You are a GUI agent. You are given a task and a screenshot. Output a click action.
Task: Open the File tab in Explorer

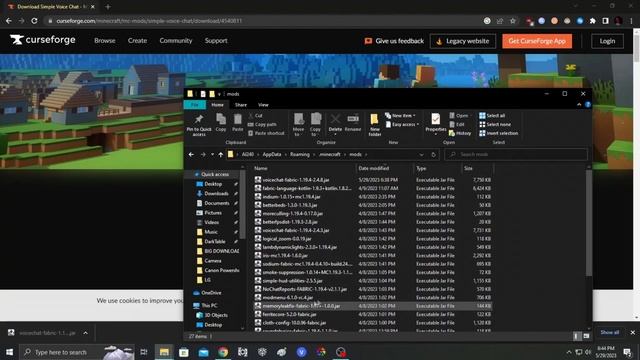click(x=195, y=105)
